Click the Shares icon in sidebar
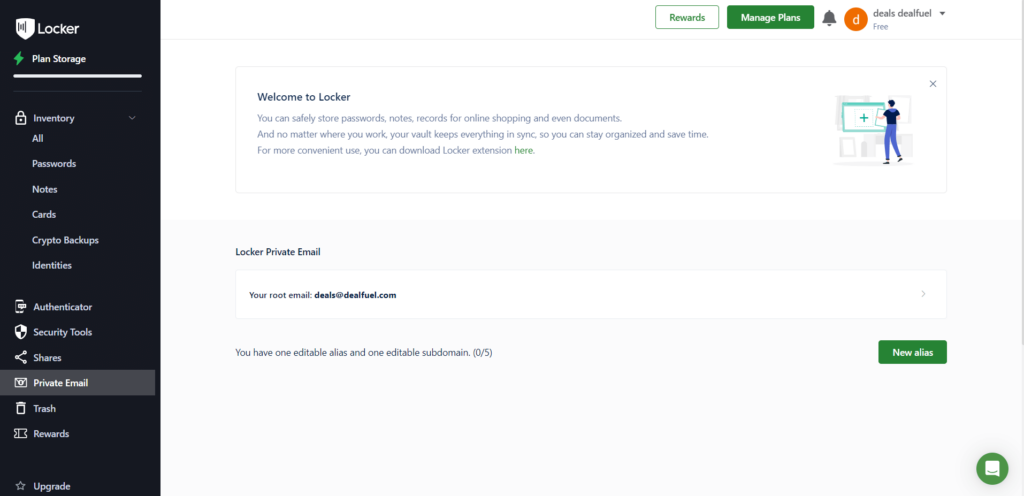 point(21,358)
